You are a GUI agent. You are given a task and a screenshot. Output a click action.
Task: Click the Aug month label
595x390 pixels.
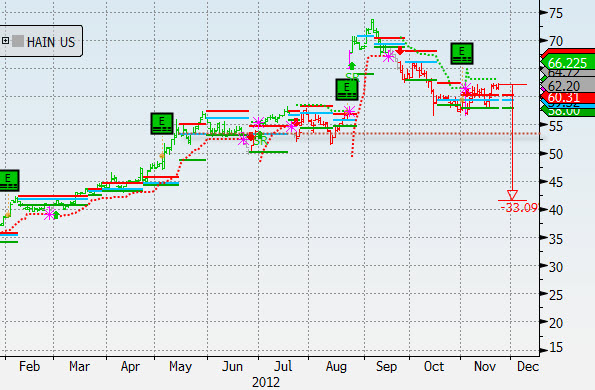(x=336, y=367)
